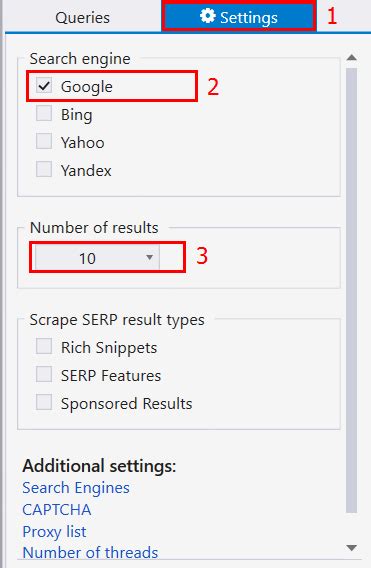Click the empty field beside results dropdown

[171, 258]
